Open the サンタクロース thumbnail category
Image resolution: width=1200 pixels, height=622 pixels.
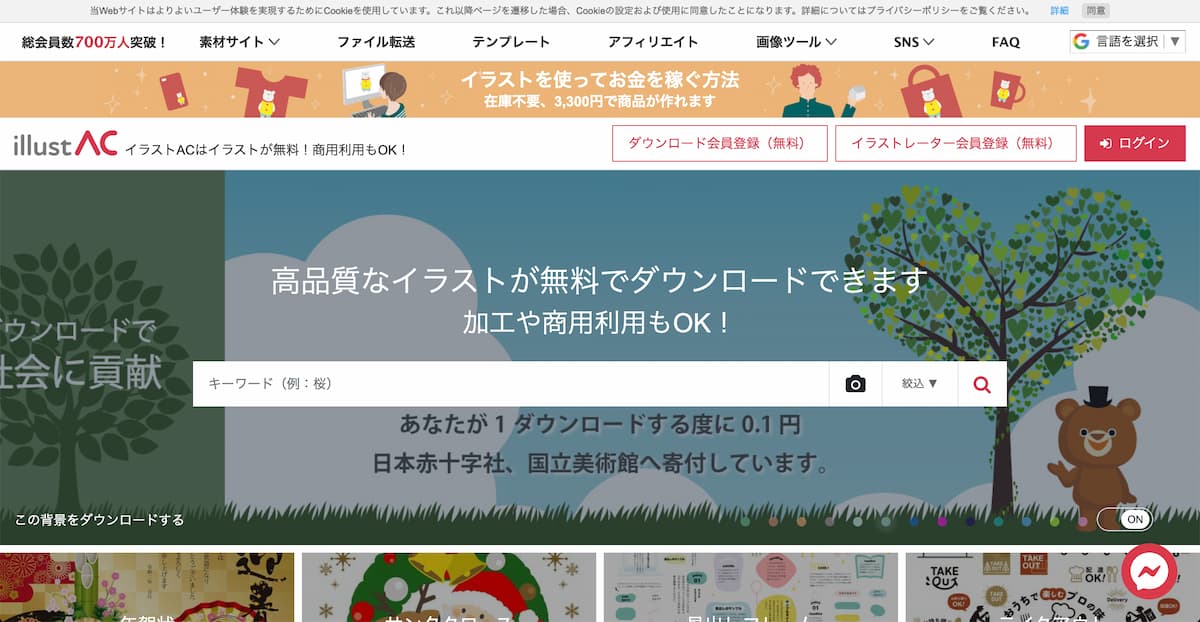449,588
